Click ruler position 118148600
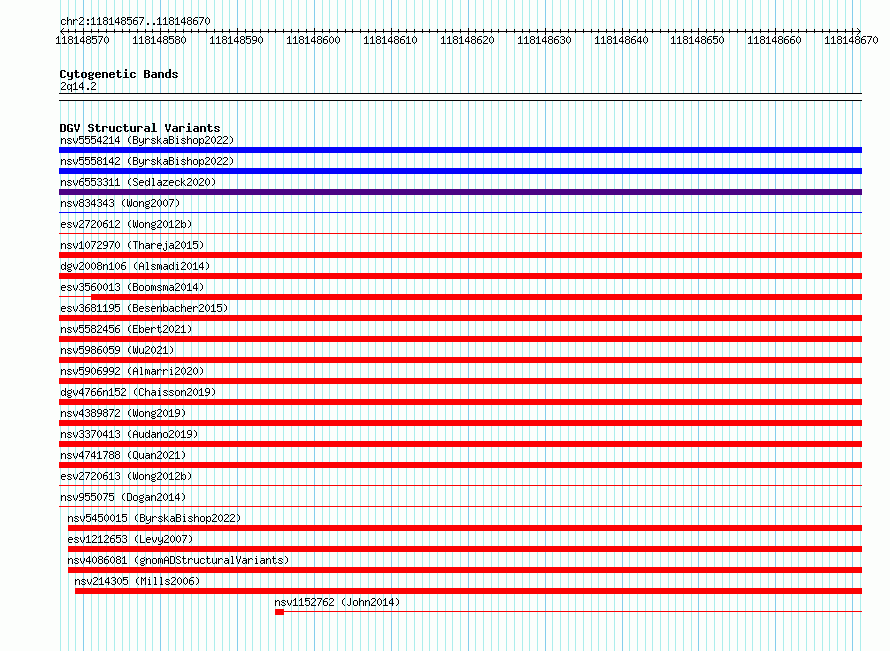 coord(313,40)
